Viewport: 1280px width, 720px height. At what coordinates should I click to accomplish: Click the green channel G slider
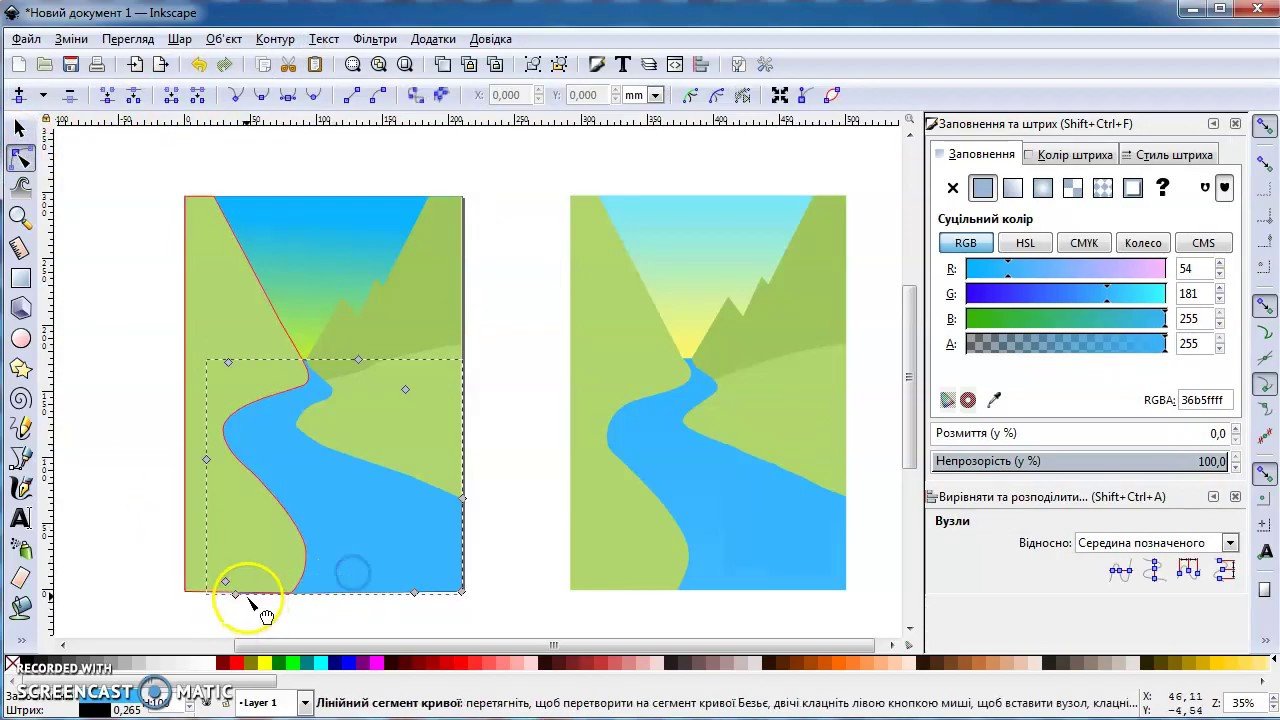1065,294
